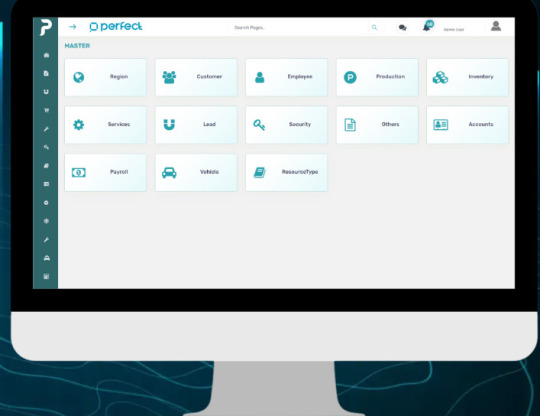Select the Production tile with P icon

377,77
